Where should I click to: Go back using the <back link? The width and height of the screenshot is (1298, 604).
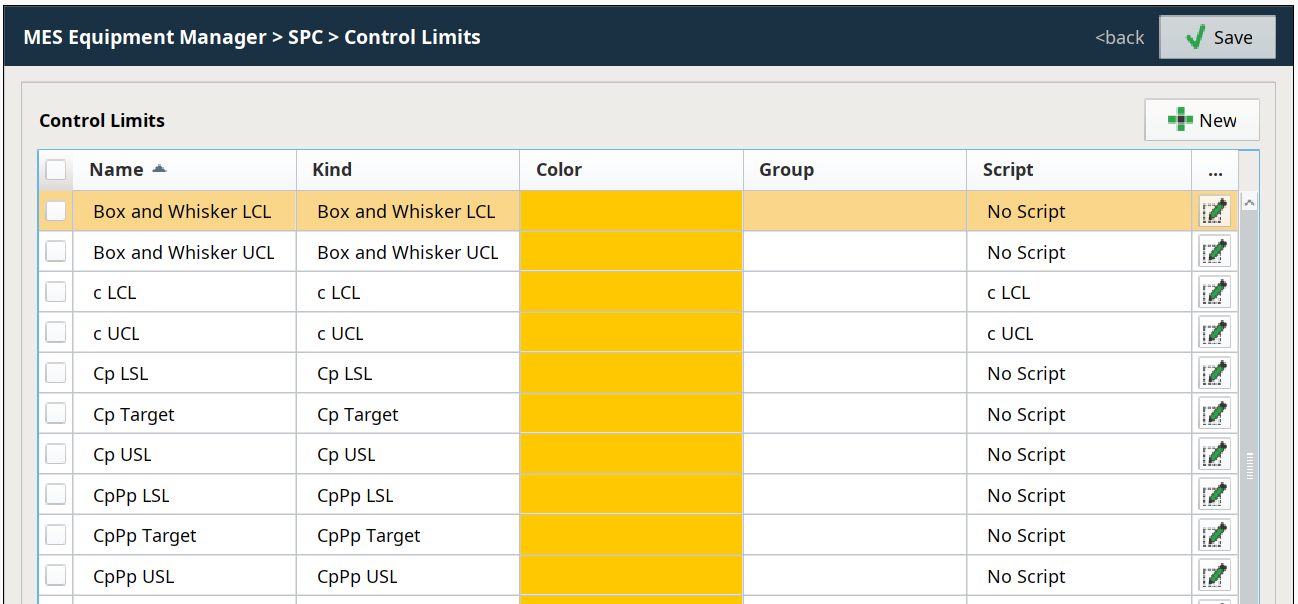point(1119,37)
